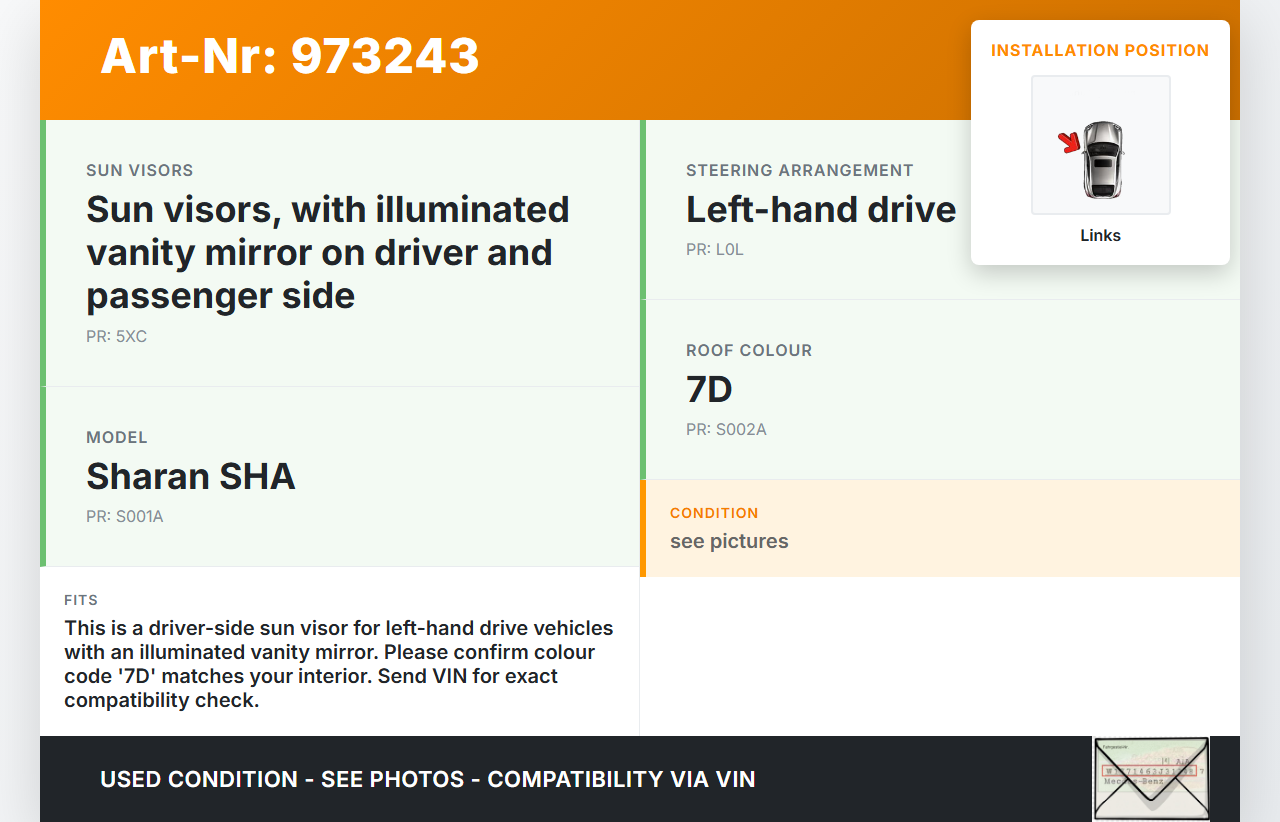The image size is (1280, 822).
Task: Select the 'Sharan SHA' model value
Action: pos(191,476)
